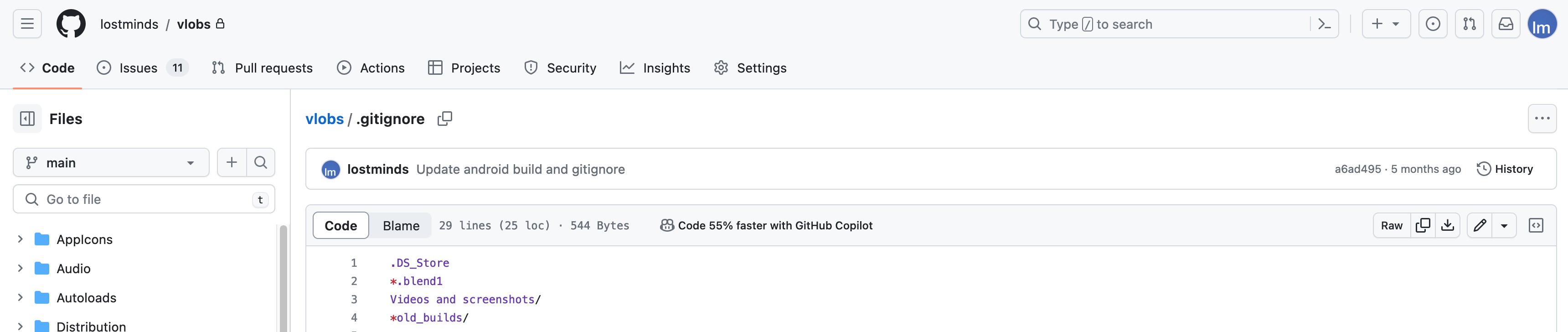Download the raw .gitignore file

click(x=1448, y=225)
